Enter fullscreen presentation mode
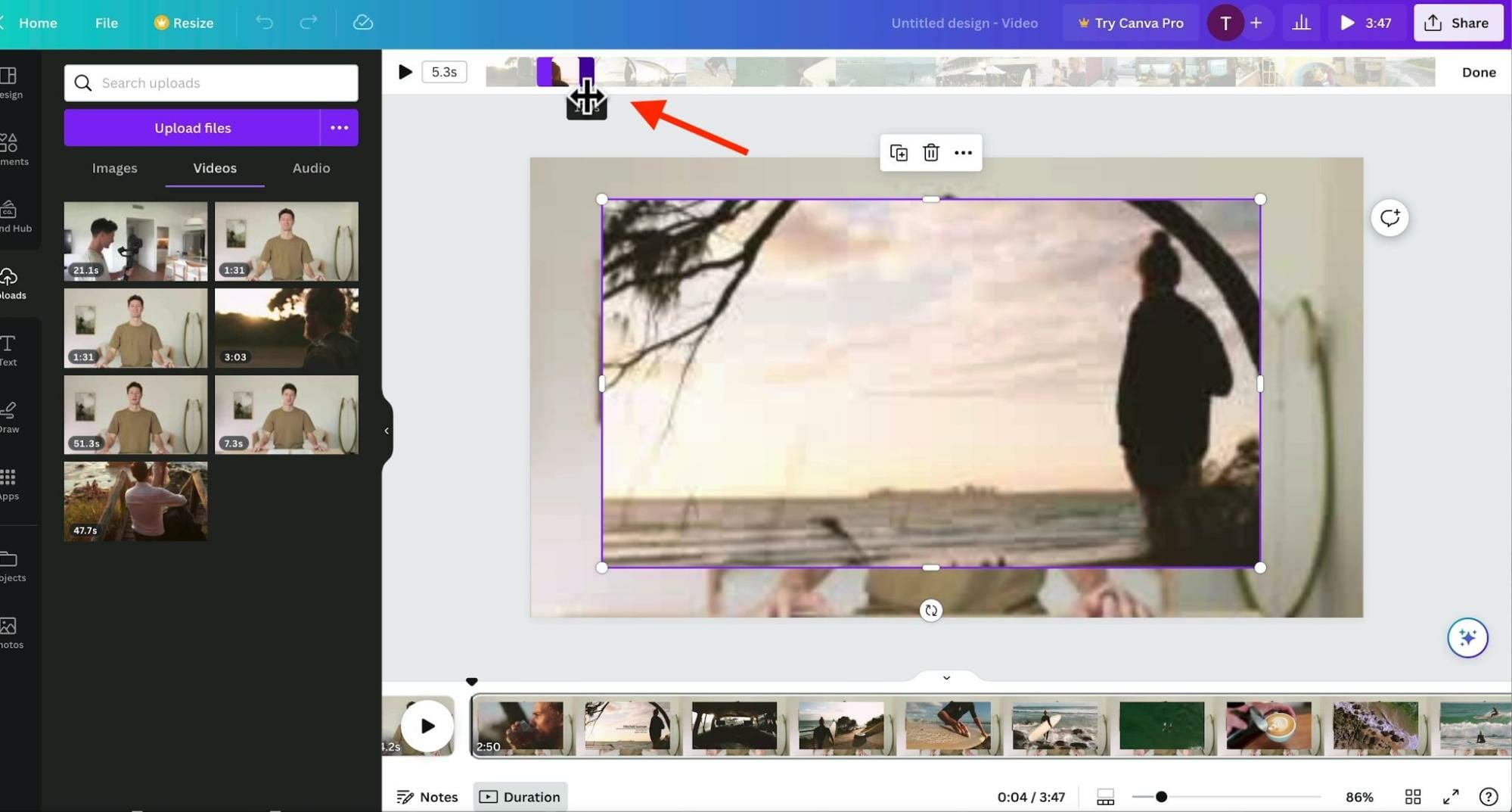Image resolution: width=1512 pixels, height=812 pixels. tap(1450, 797)
